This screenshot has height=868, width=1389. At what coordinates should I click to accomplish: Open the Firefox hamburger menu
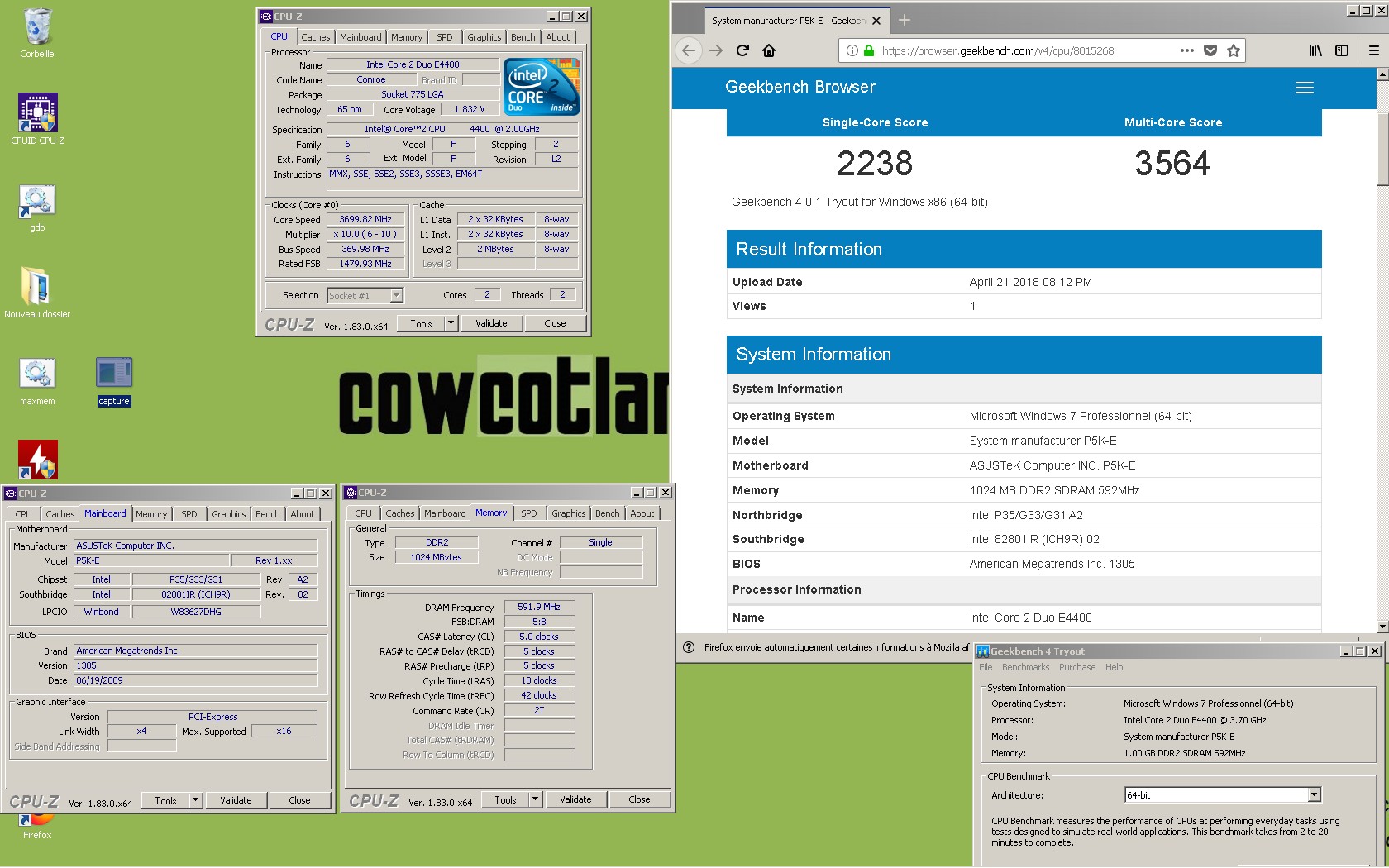(1374, 50)
